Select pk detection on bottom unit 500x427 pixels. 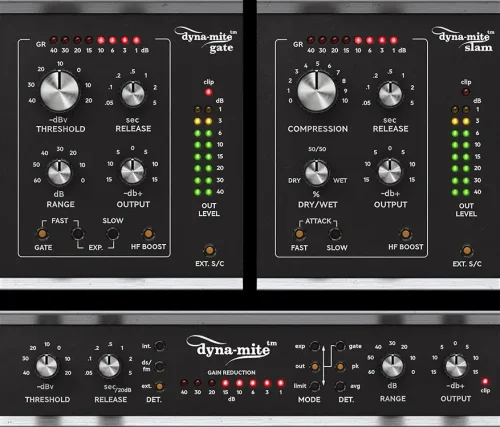[340, 367]
